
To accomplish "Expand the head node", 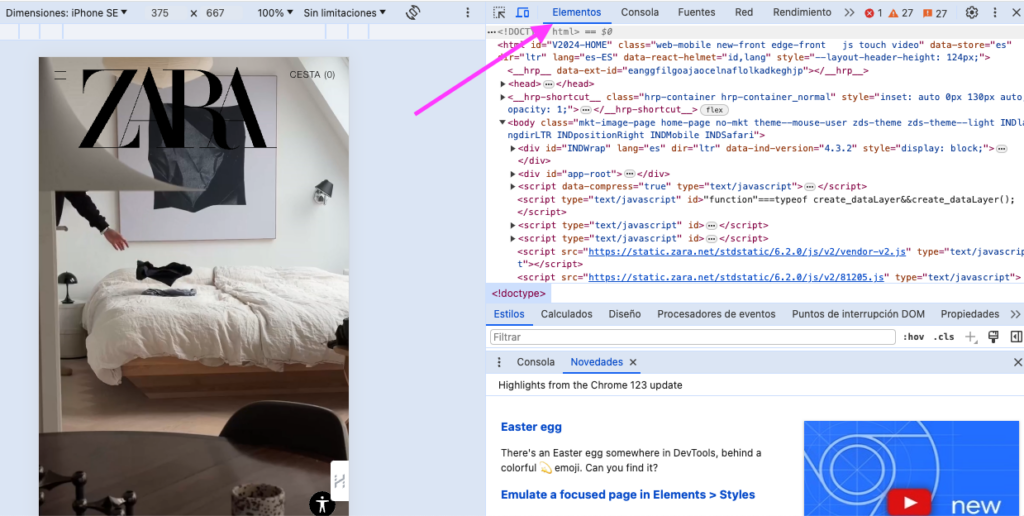I will click(503, 84).
